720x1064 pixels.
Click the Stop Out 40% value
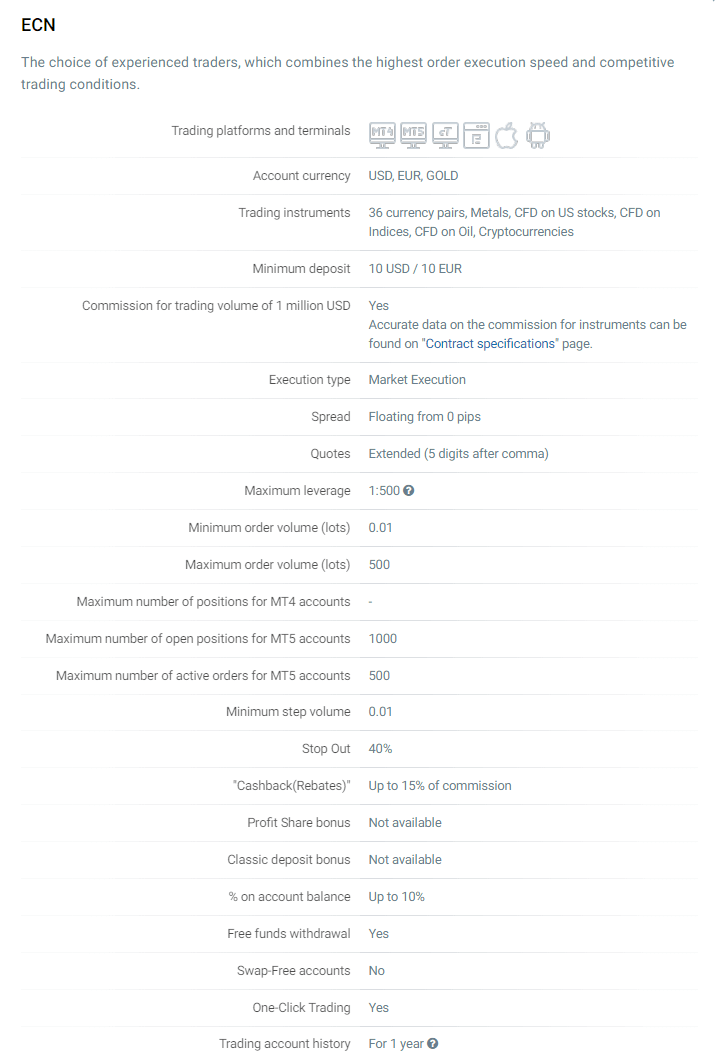(380, 749)
